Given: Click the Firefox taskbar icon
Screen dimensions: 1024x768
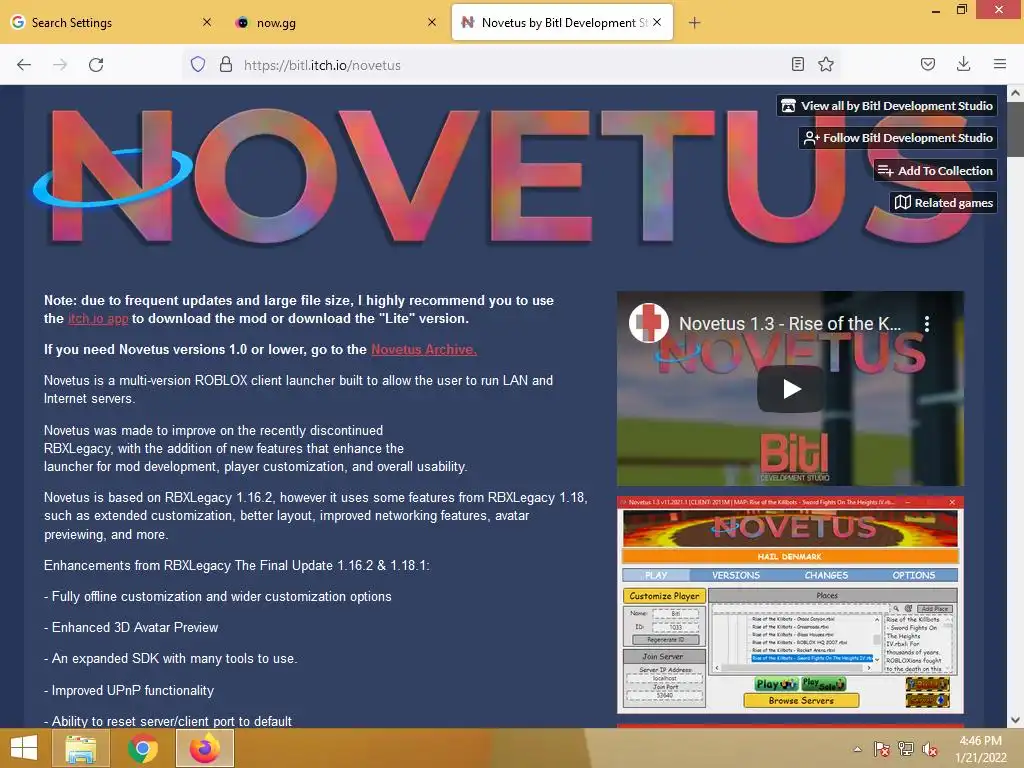Looking at the screenshot, I should (205, 748).
